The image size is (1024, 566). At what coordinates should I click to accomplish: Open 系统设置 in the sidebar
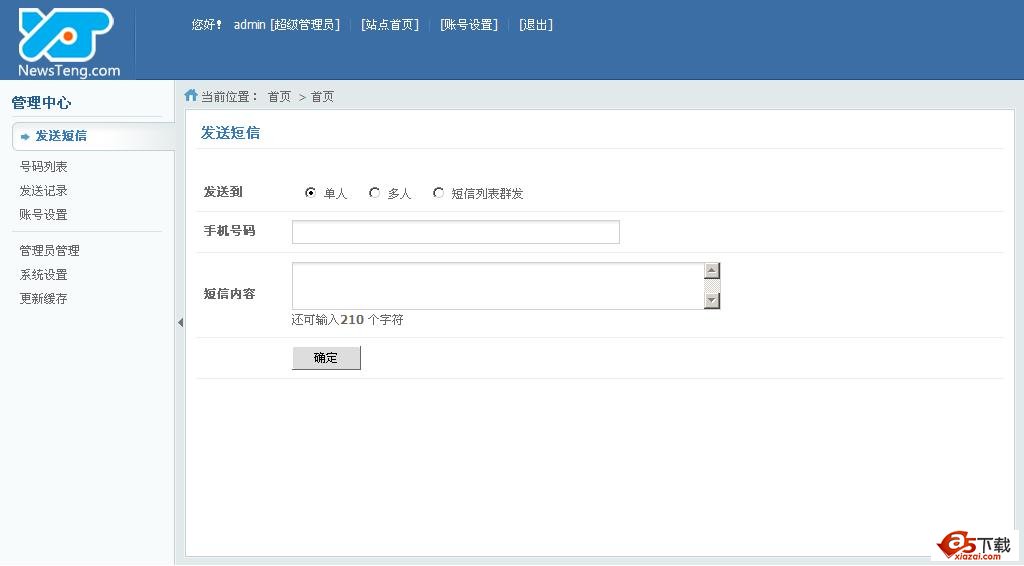coord(44,275)
